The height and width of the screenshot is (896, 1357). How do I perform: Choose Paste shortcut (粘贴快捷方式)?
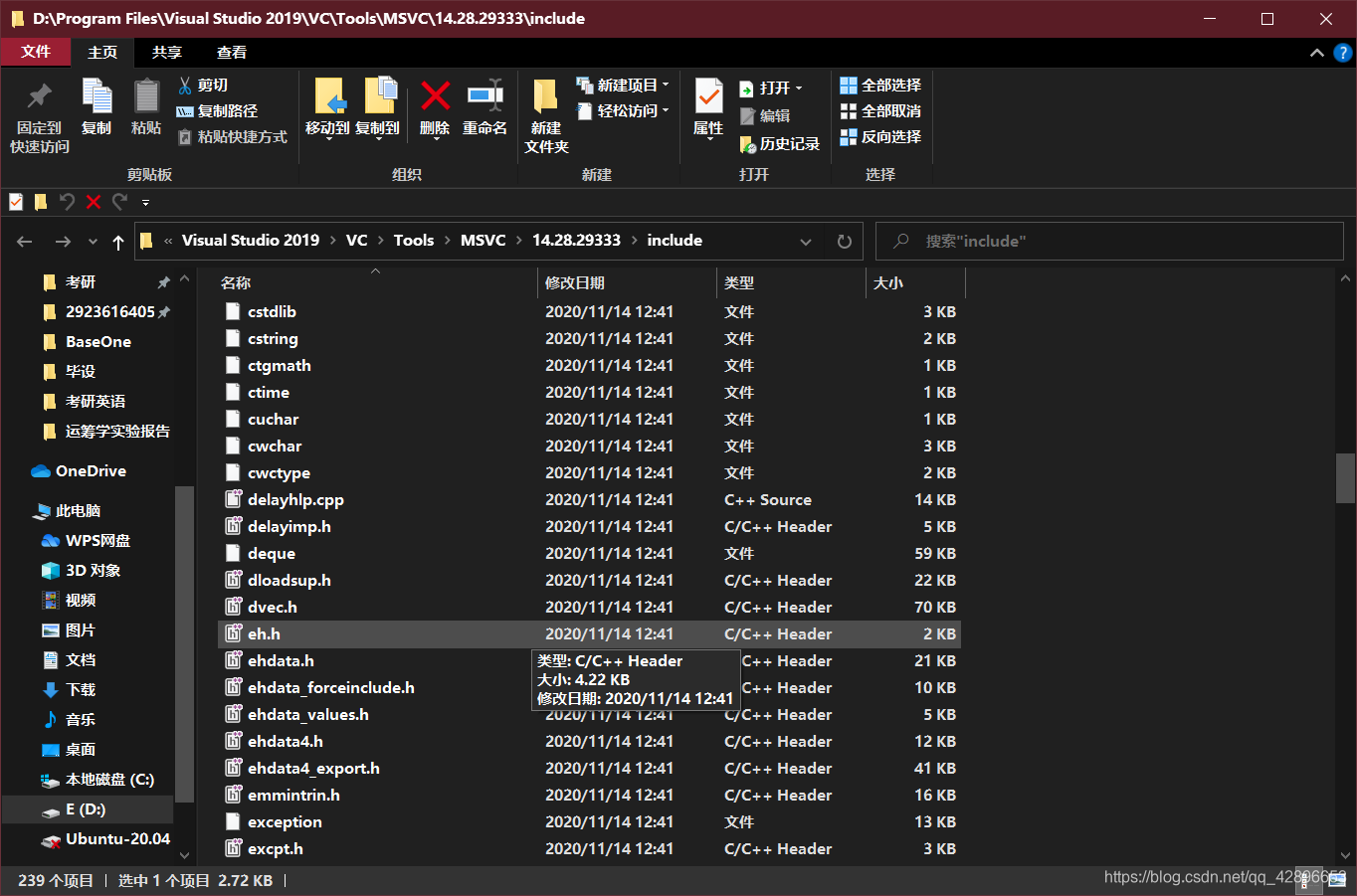tap(232, 137)
